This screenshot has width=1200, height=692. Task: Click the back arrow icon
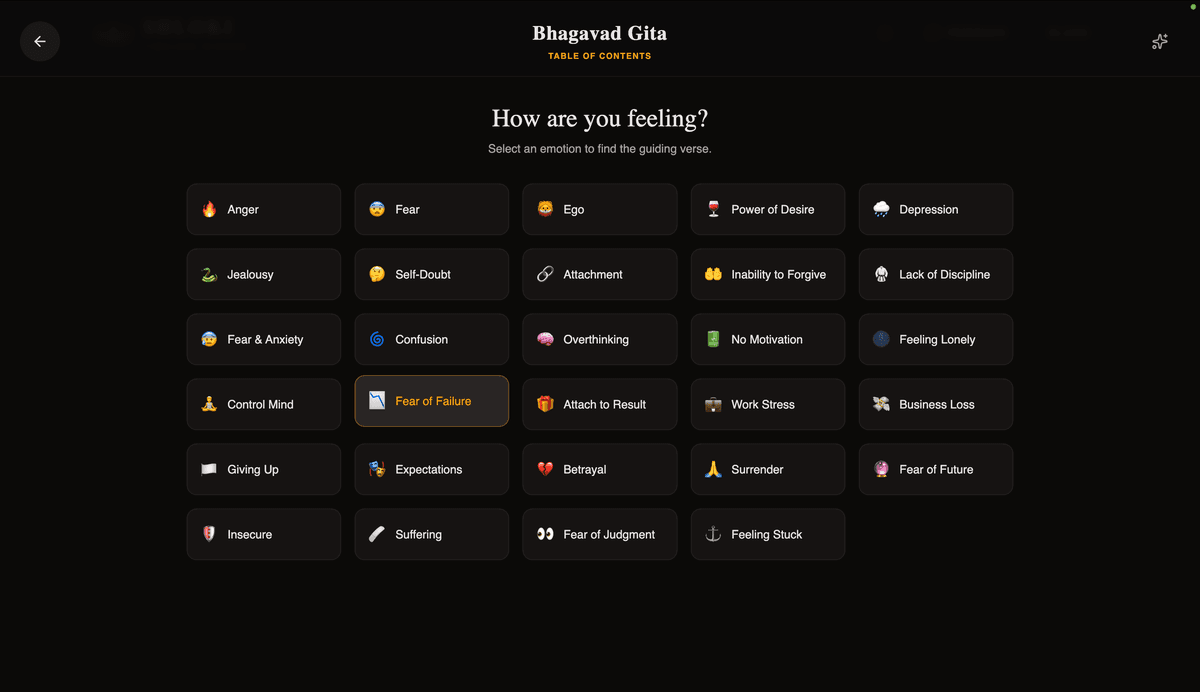click(x=40, y=41)
